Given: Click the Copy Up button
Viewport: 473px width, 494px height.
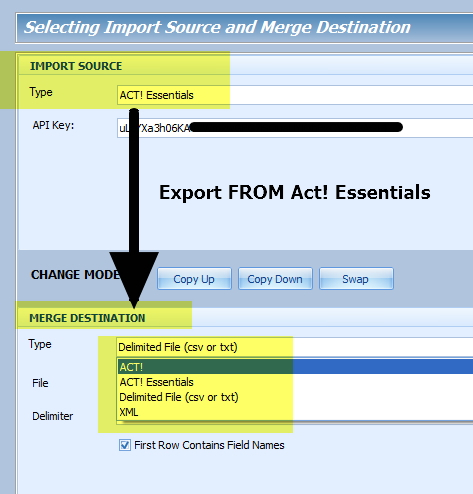Looking at the screenshot, I should (x=194, y=279).
